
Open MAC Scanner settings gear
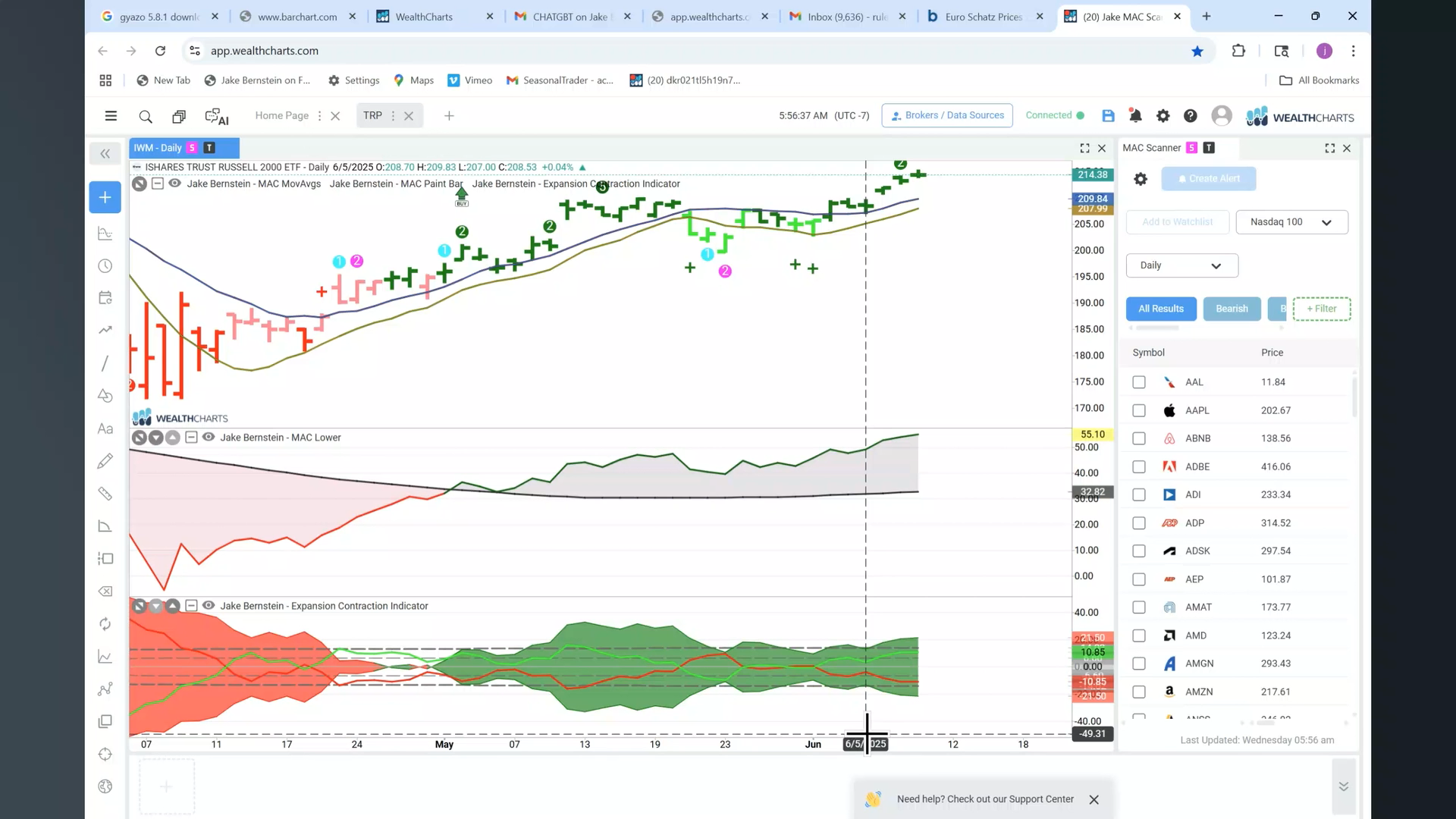[1141, 179]
